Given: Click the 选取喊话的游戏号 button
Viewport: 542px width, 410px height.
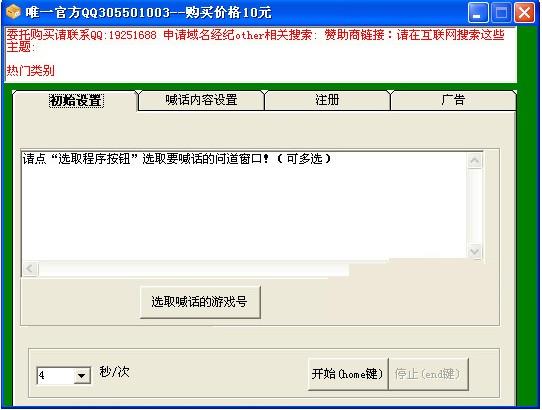Looking at the screenshot, I should 200,302.
